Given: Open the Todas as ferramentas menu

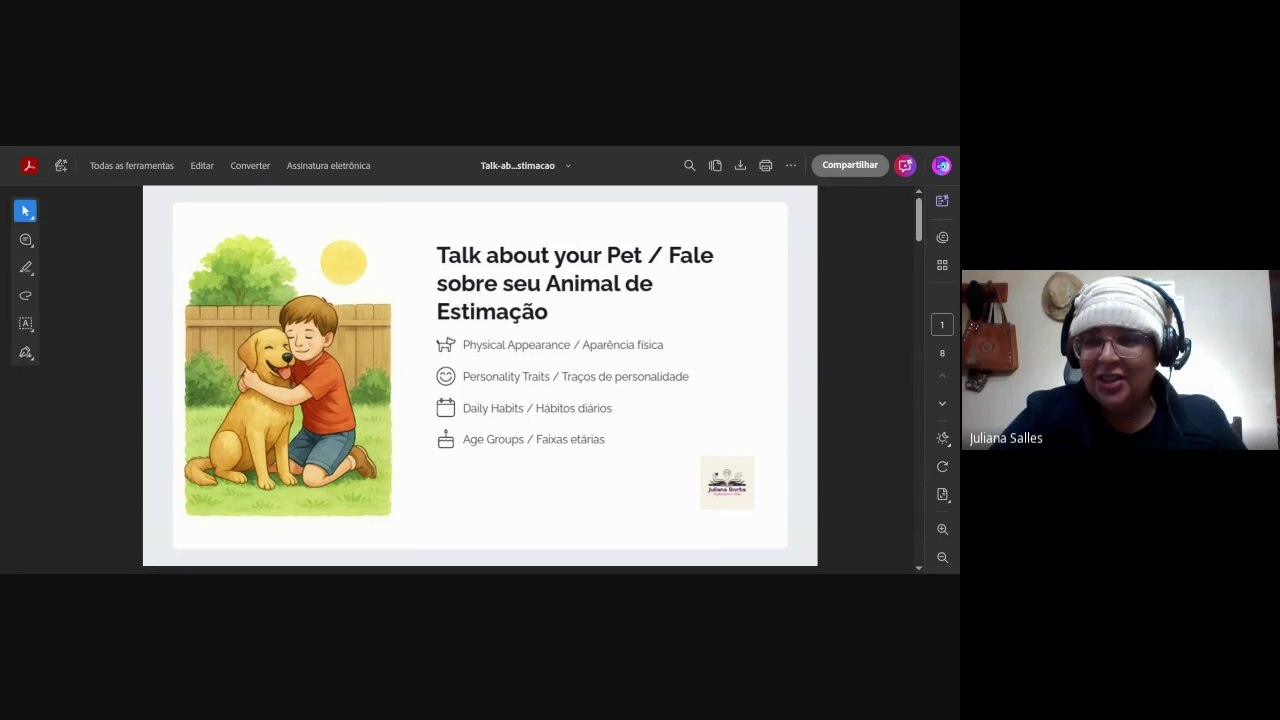Looking at the screenshot, I should click(x=132, y=166).
